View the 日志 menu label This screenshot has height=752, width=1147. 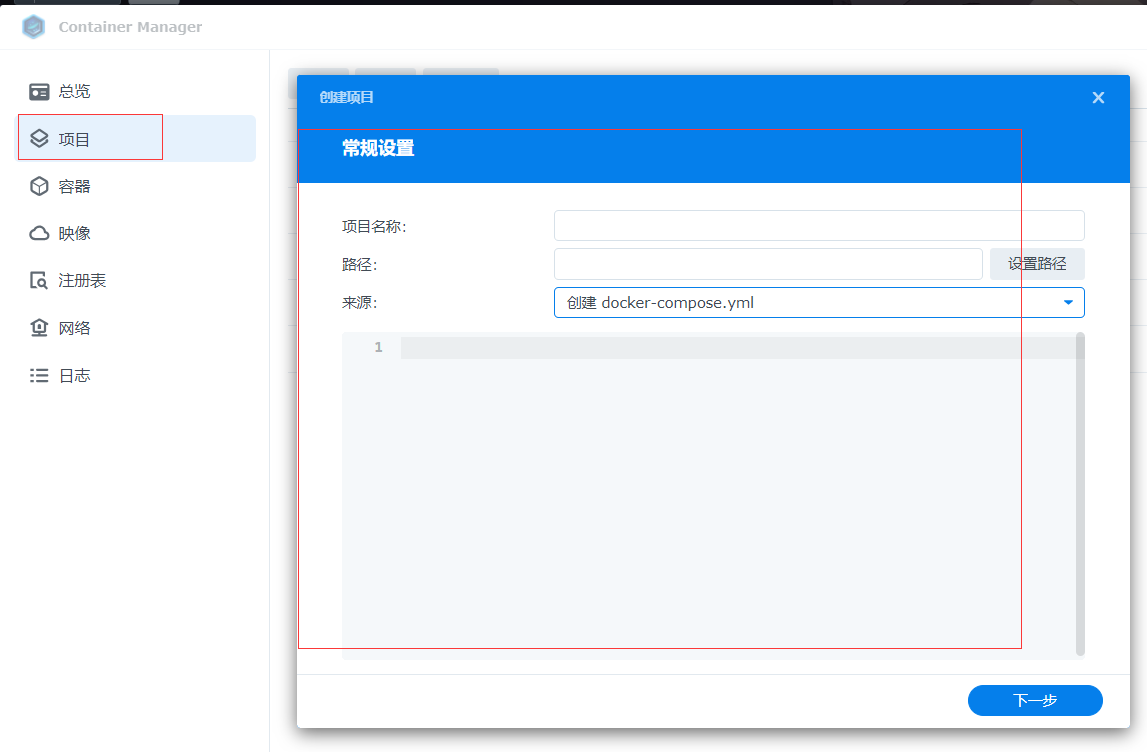pos(75,375)
